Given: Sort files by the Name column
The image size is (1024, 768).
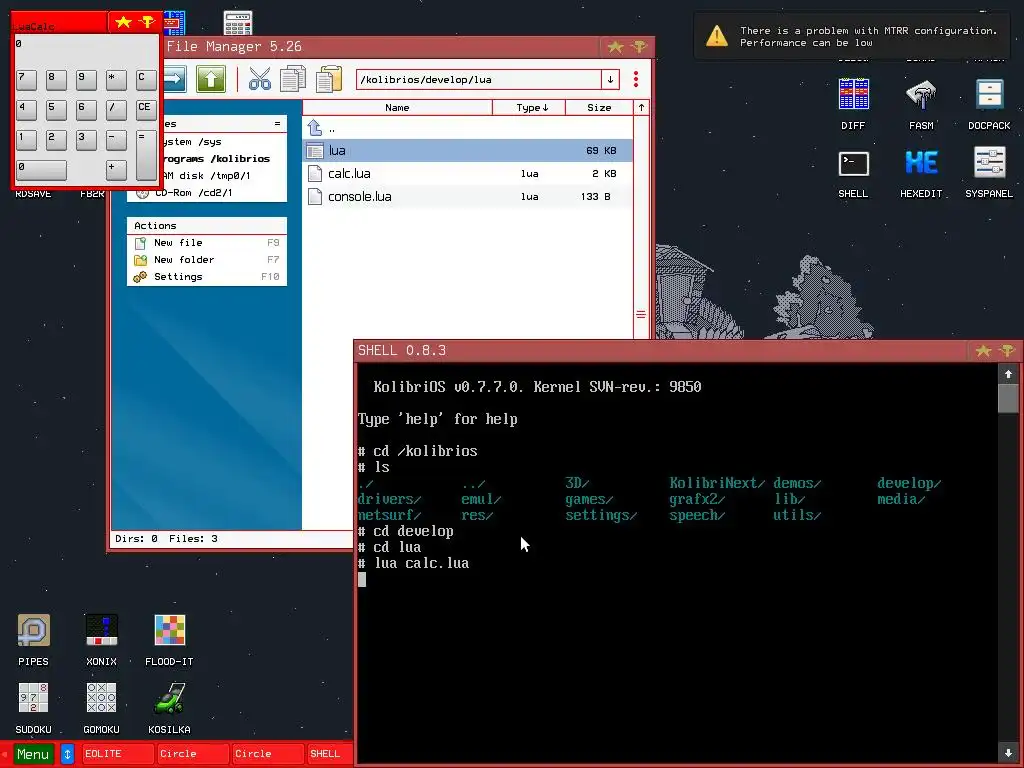Looking at the screenshot, I should pos(397,108).
